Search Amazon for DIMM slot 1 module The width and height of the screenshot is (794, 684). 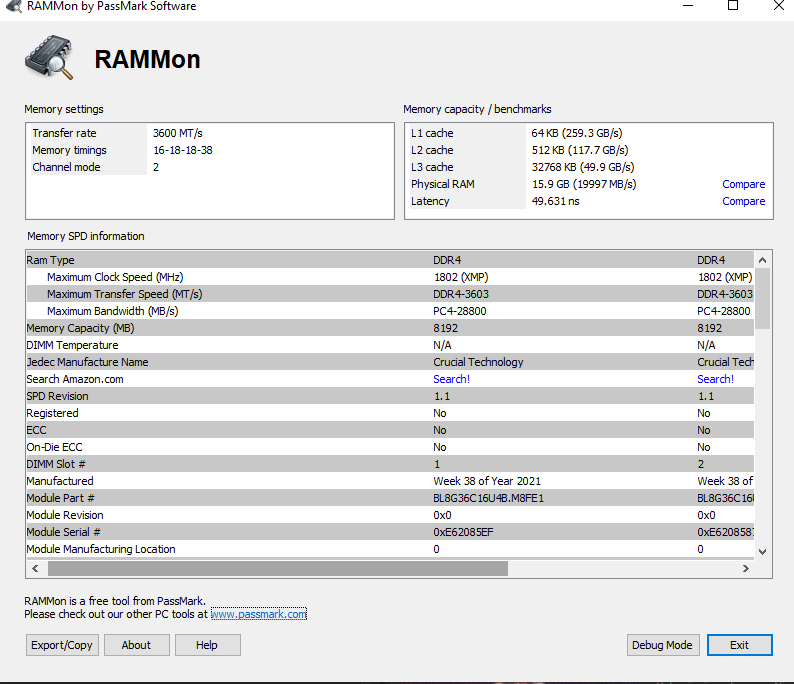[x=451, y=379]
